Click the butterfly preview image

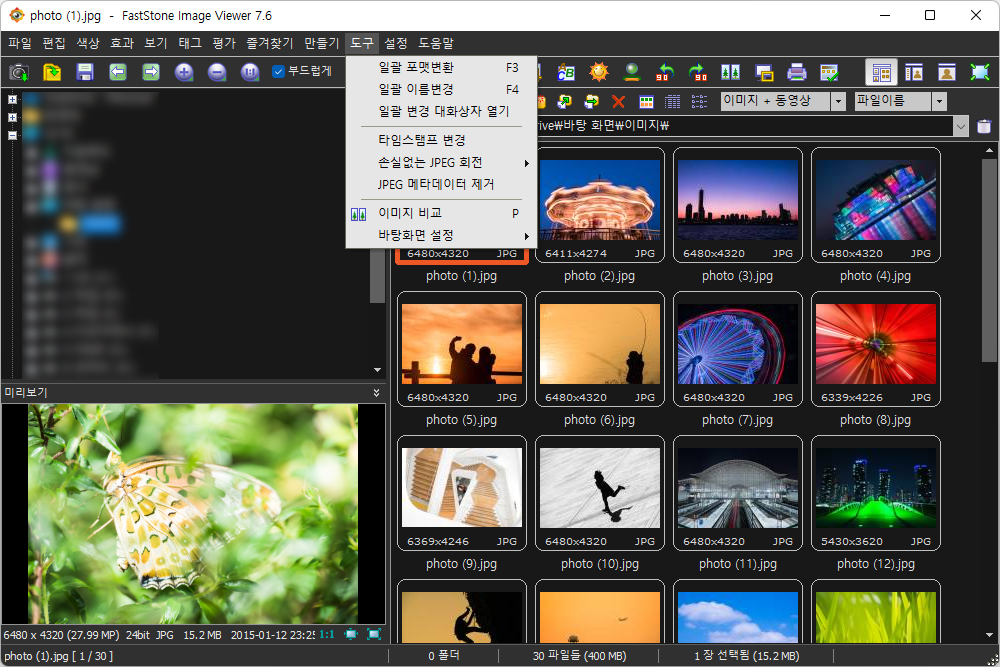click(x=193, y=514)
